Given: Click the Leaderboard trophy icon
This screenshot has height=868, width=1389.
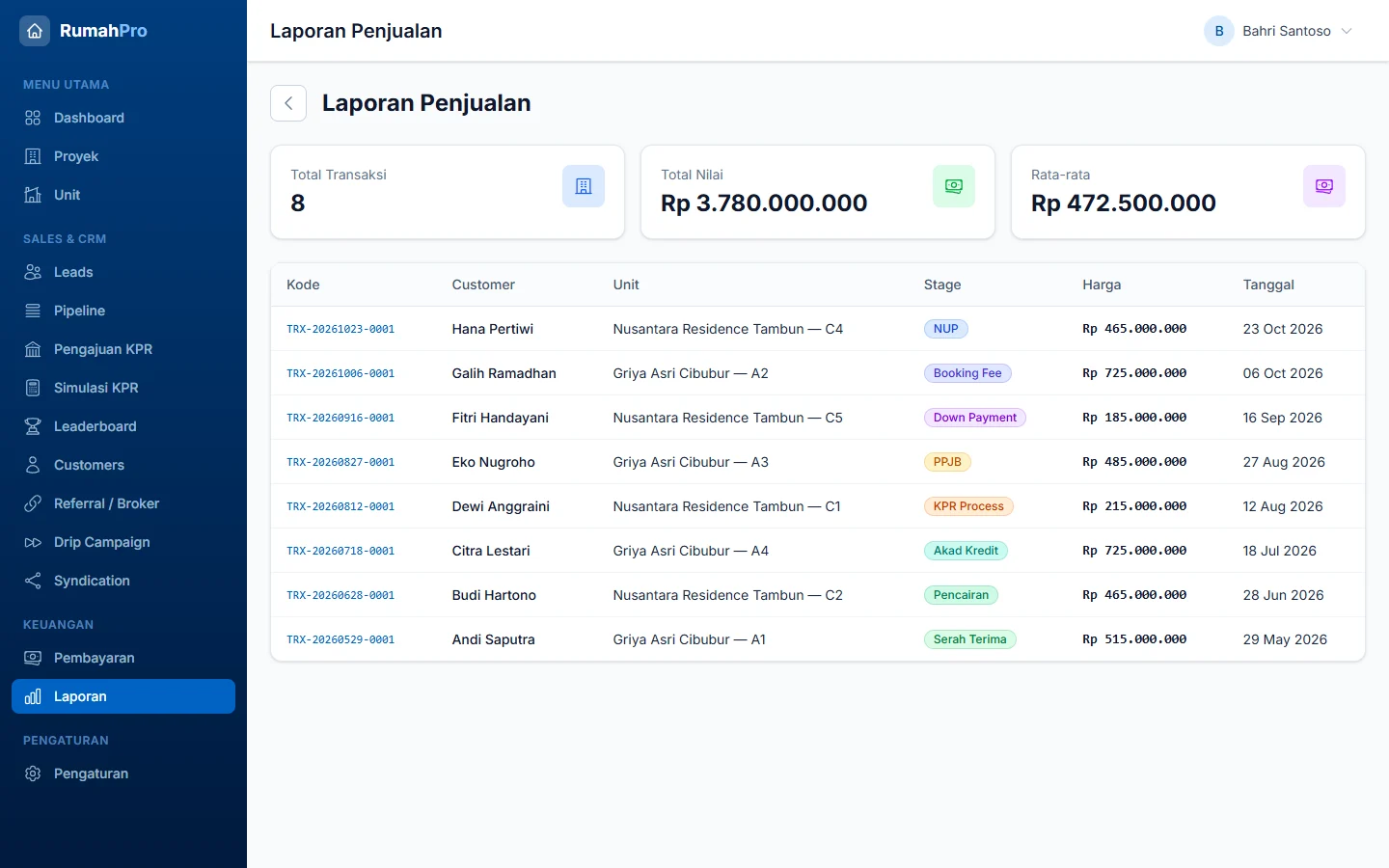Looking at the screenshot, I should click(x=33, y=426).
